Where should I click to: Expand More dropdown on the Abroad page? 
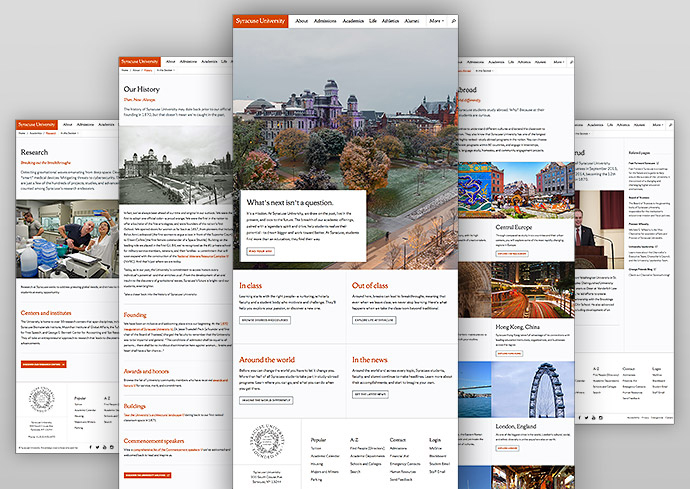pos(558,62)
